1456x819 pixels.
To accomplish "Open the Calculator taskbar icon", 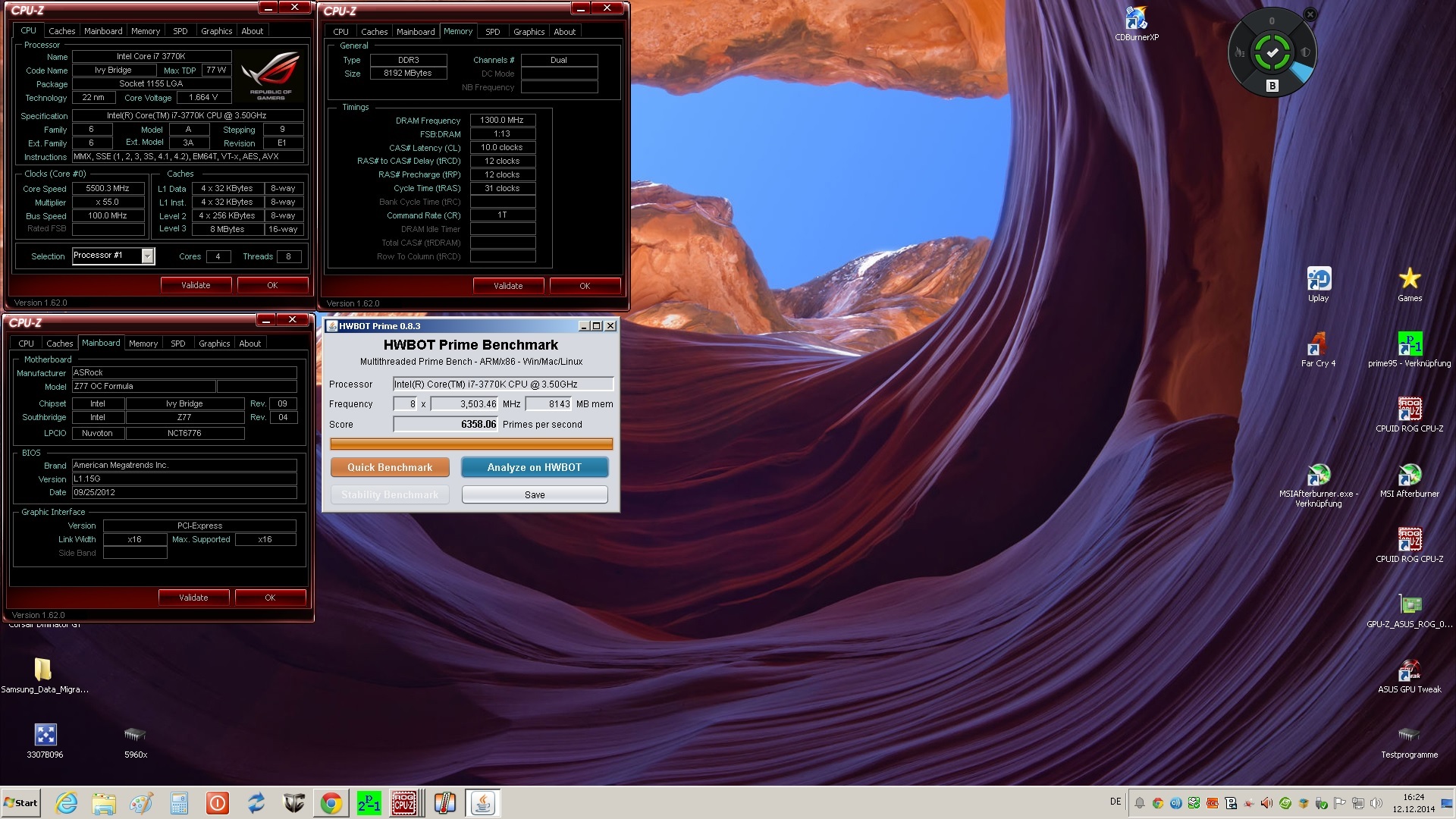I will (180, 802).
